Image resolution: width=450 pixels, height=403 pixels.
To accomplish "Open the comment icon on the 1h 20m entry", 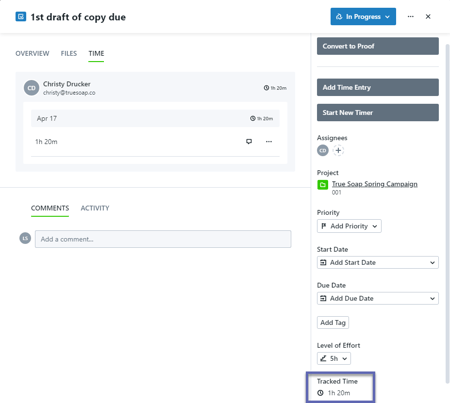I will pyautogui.click(x=249, y=141).
